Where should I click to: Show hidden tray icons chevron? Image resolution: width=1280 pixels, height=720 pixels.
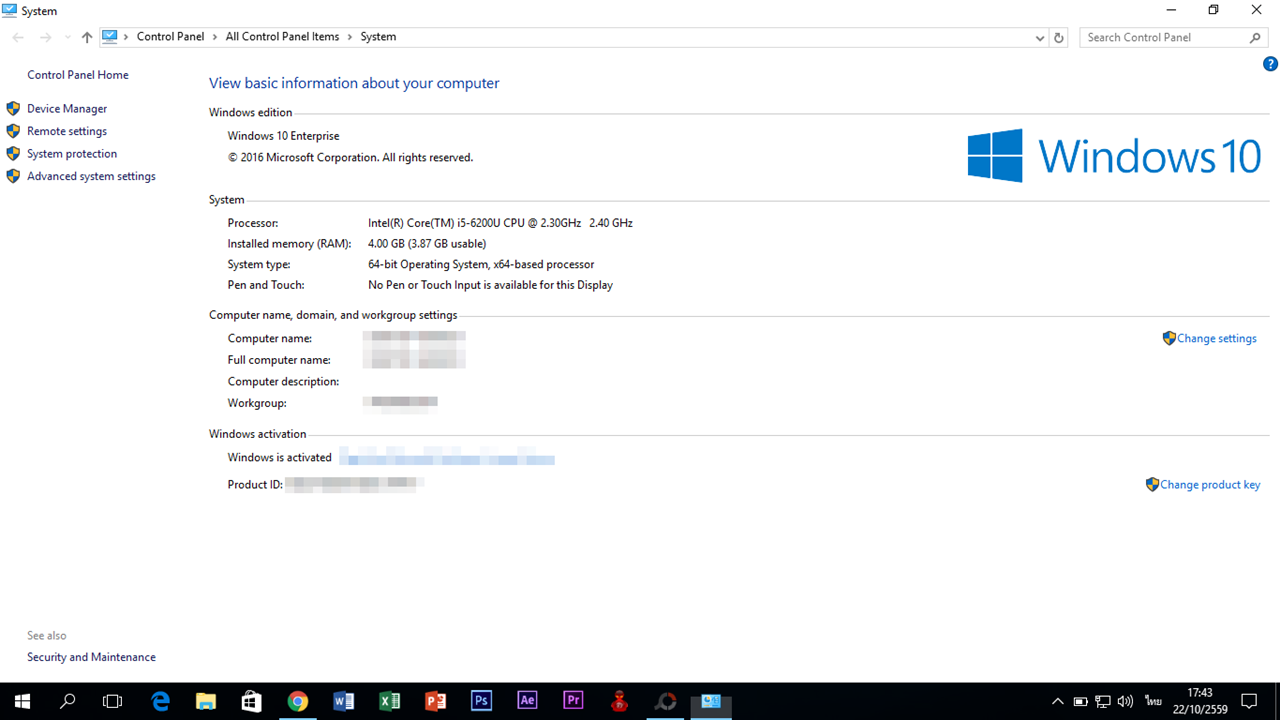pyautogui.click(x=1058, y=701)
